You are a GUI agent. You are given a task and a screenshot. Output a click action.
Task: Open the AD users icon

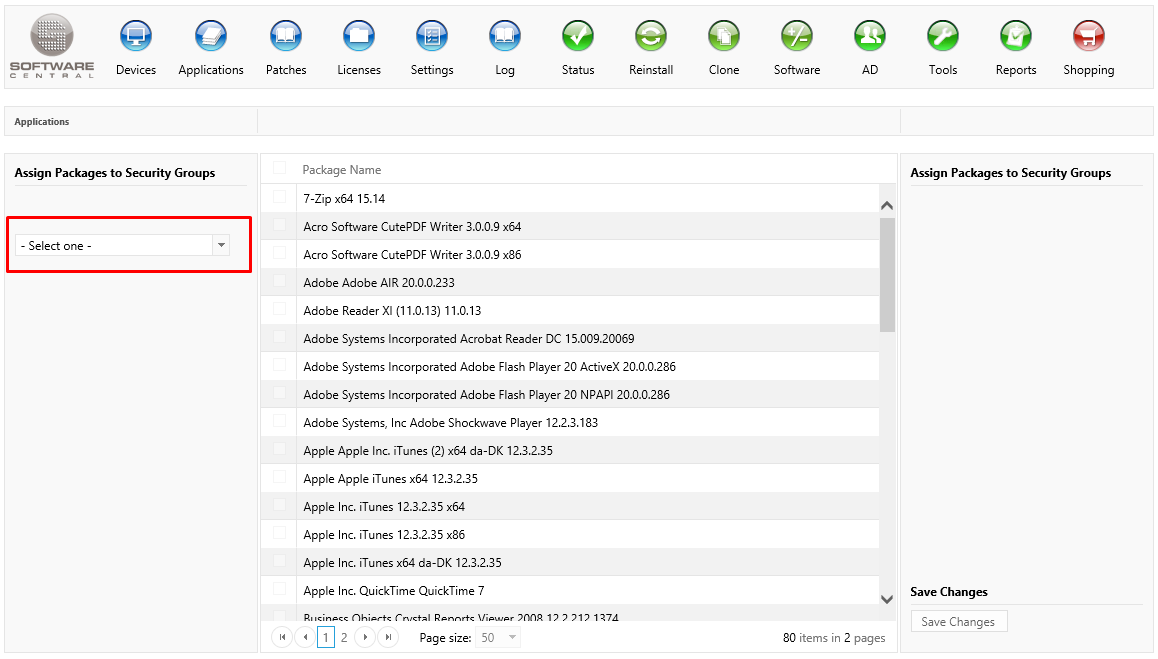[870, 37]
